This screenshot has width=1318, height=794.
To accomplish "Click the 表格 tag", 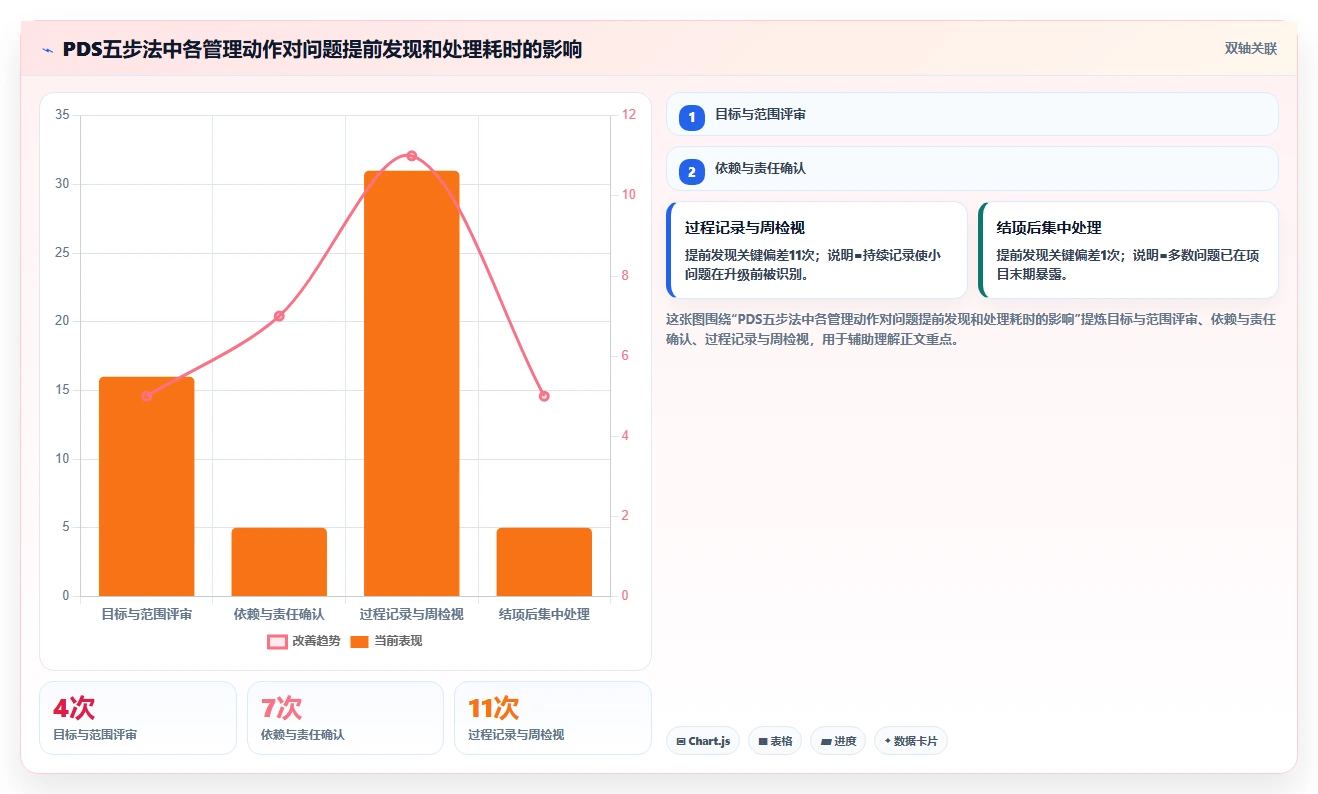I will pyautogui.click(x=775, y=741).
